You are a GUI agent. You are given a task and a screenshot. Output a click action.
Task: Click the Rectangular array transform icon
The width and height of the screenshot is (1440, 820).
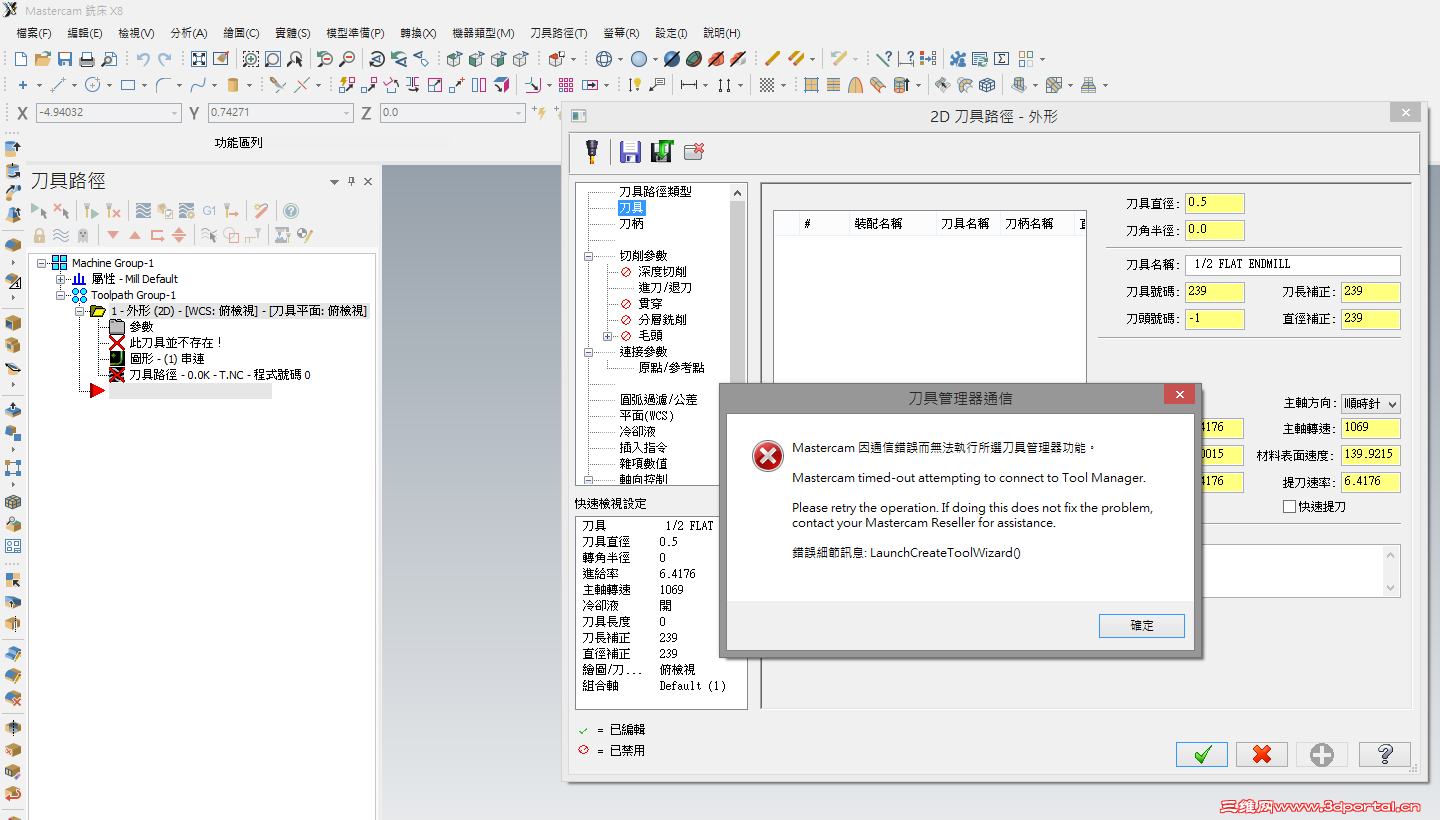click(566, 85)
